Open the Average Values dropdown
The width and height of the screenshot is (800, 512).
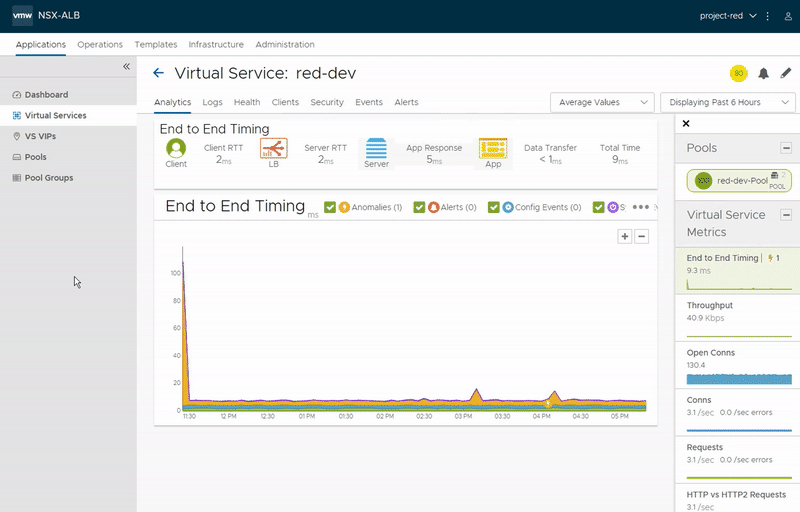click(x=603, y=103)
